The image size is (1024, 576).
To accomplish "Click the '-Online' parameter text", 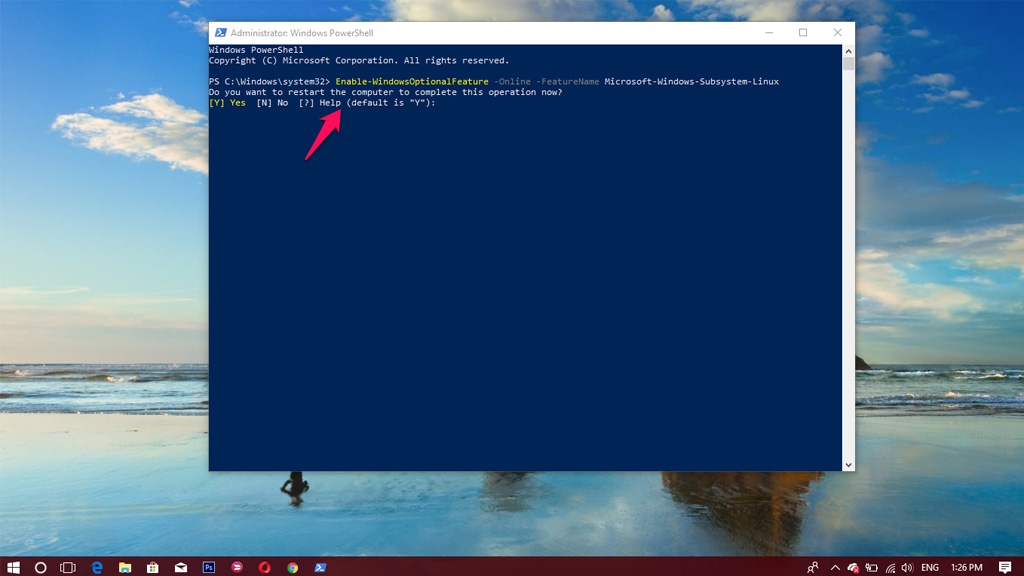I will pyautogui.click(x=513, y=82).
